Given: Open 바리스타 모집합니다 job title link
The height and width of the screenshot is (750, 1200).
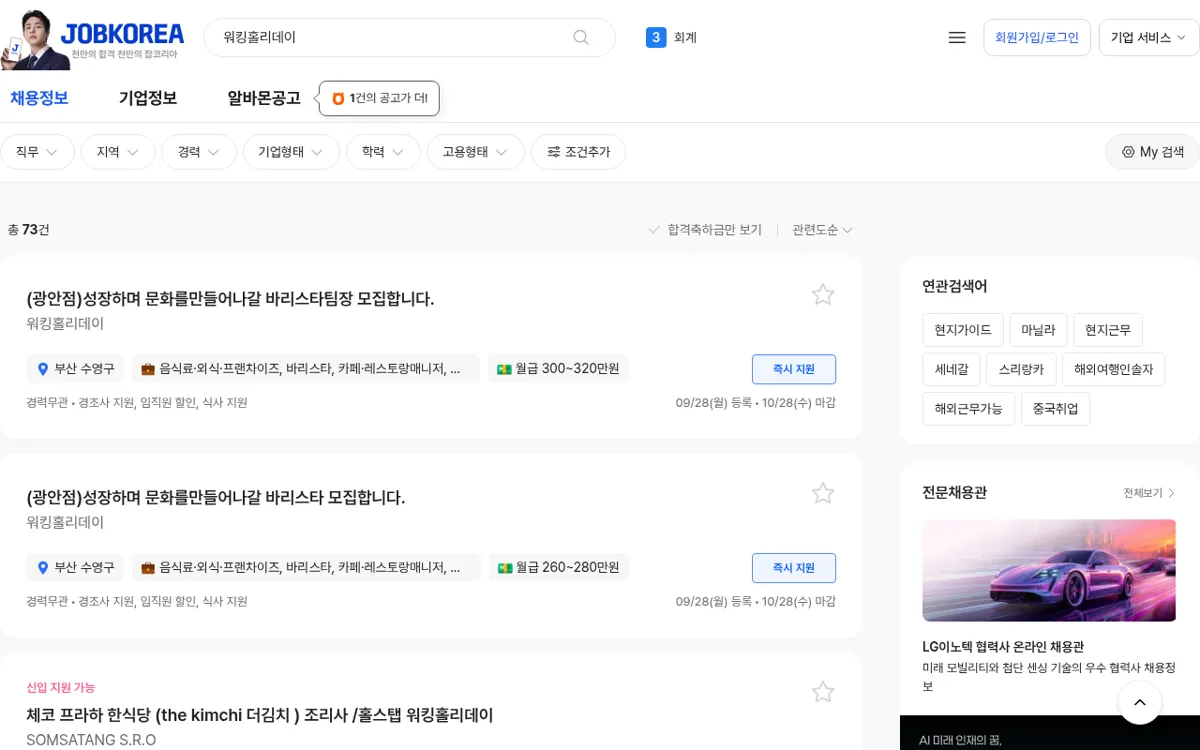Looking at the screenshot, I should click(x=216, y=498).
